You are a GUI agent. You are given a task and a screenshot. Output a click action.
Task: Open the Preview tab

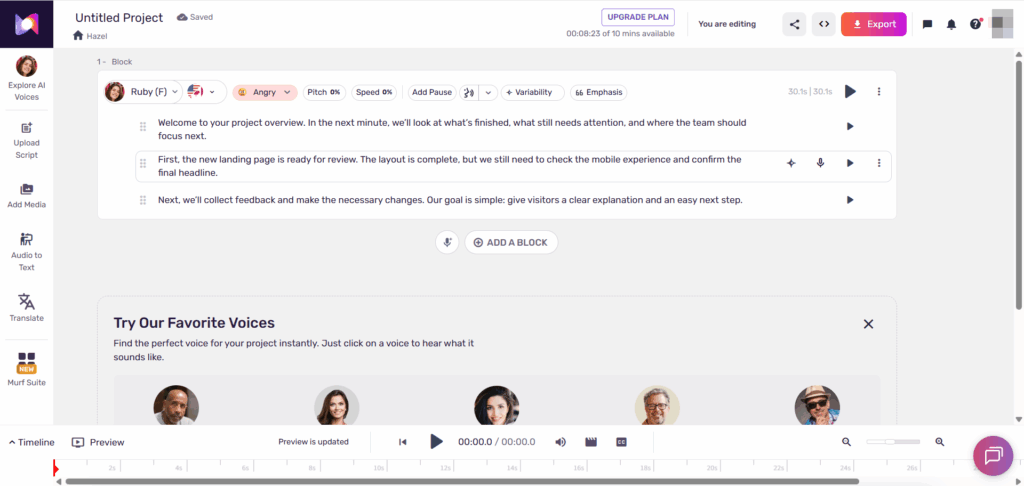(x=98, y=442)
